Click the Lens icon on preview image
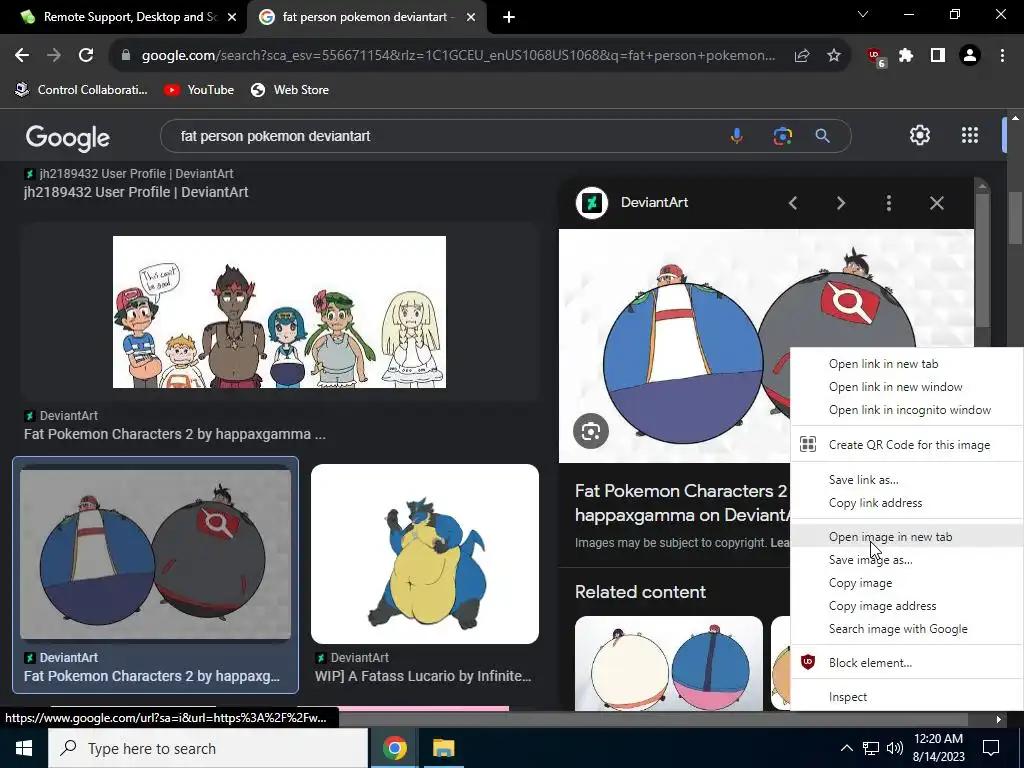1024x768 pixels. (x=590, y=431)
